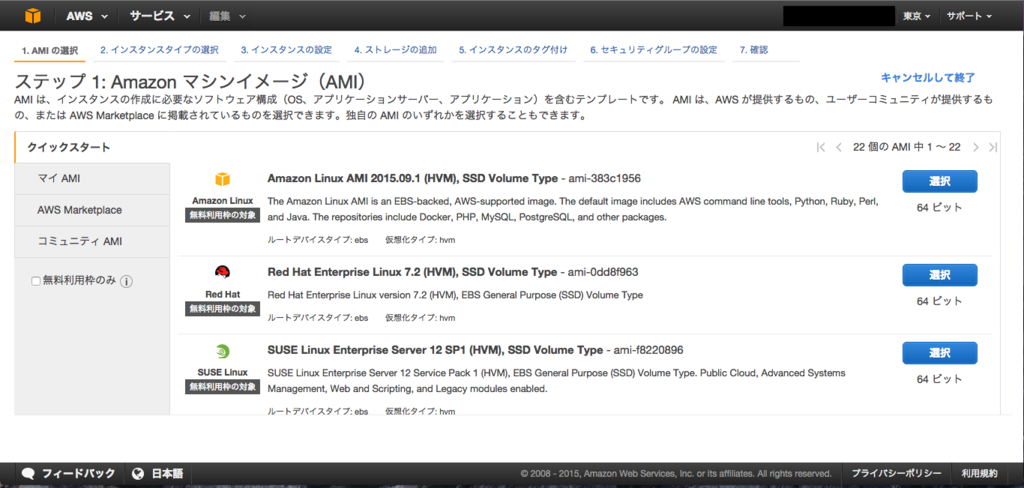Click SUSE Linux Enterprise Server 12 SP1 title

point(435,350)
